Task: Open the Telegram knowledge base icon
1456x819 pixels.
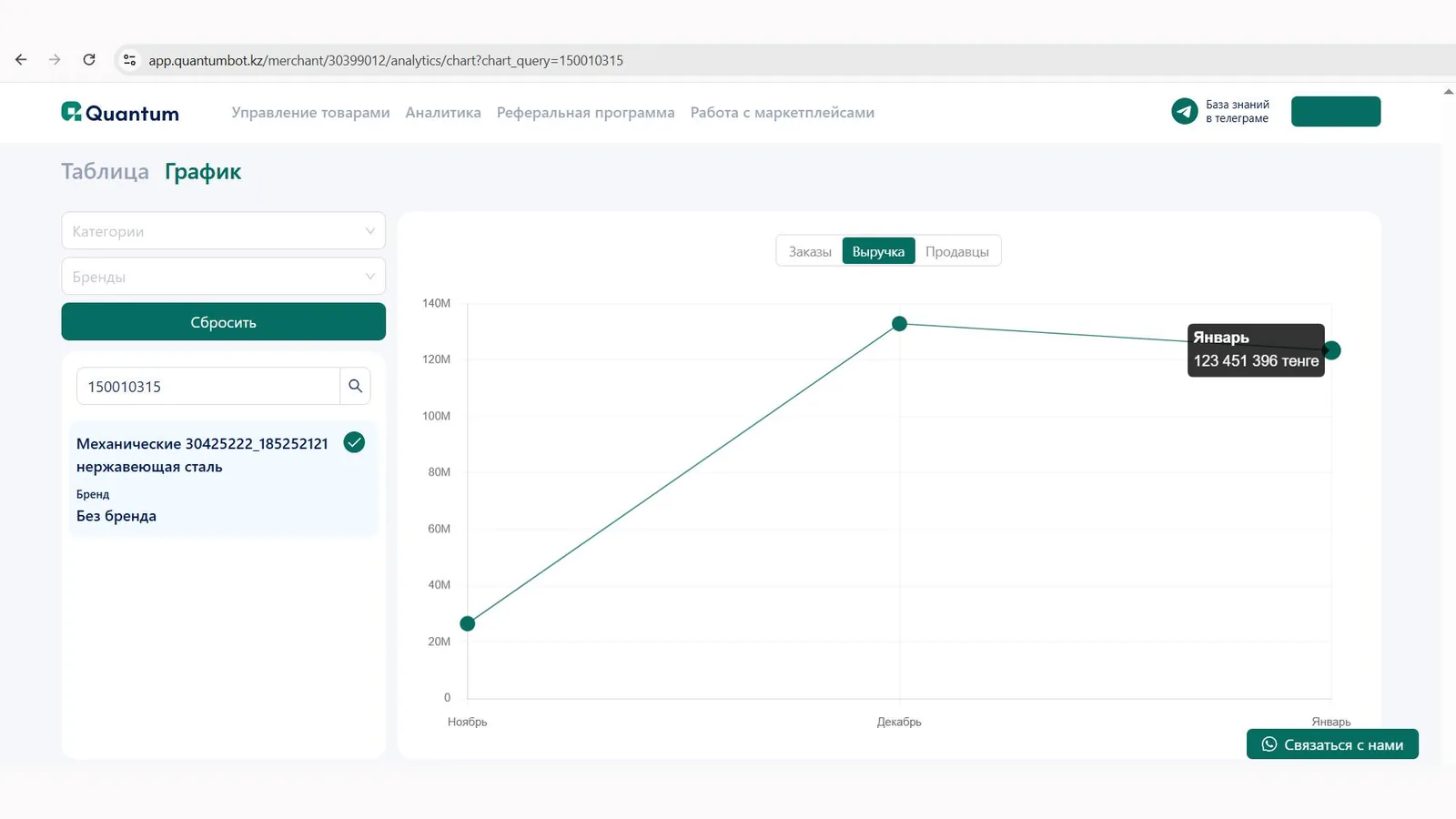Action: tap(1184, 111)
